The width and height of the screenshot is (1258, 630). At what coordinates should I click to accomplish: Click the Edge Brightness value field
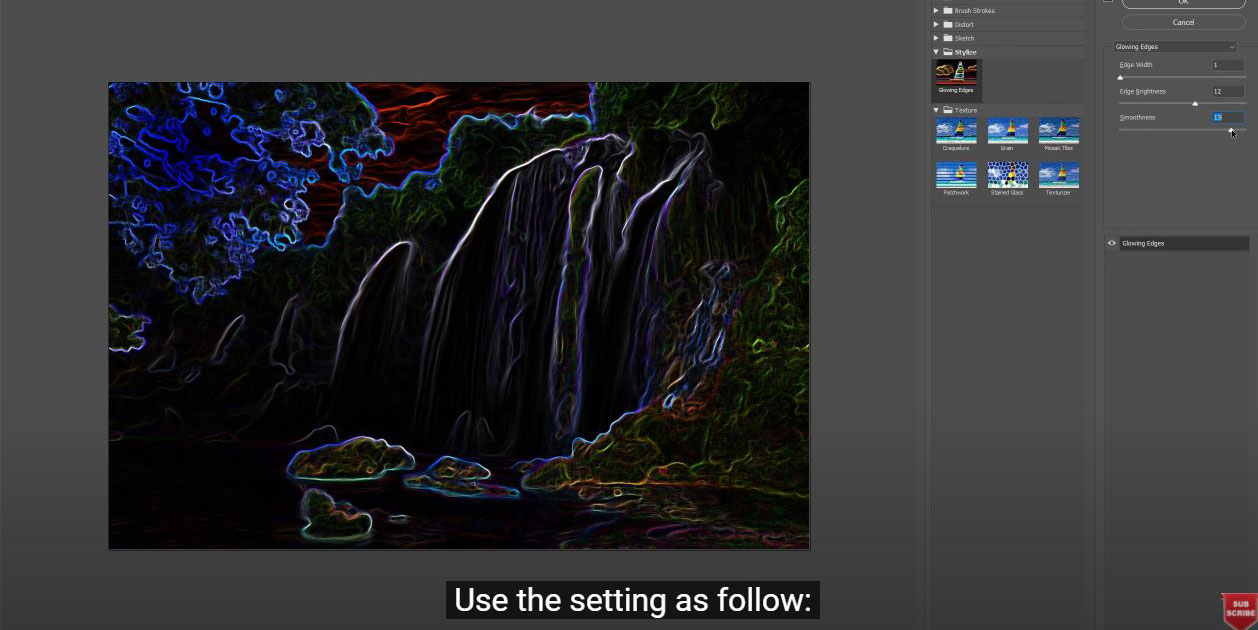(1228, 91)
